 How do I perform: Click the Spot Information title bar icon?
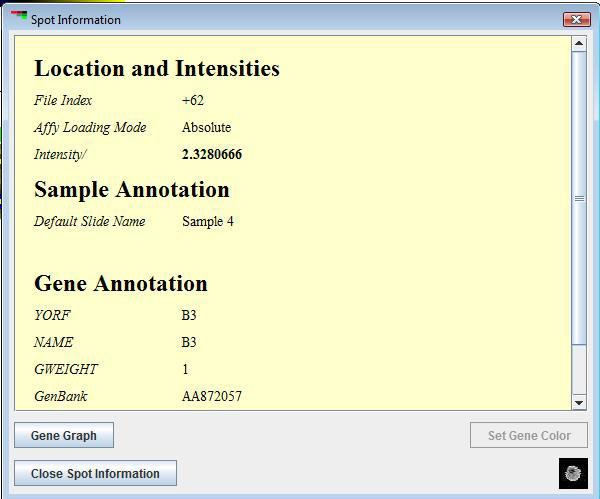(x=19, y=18)
